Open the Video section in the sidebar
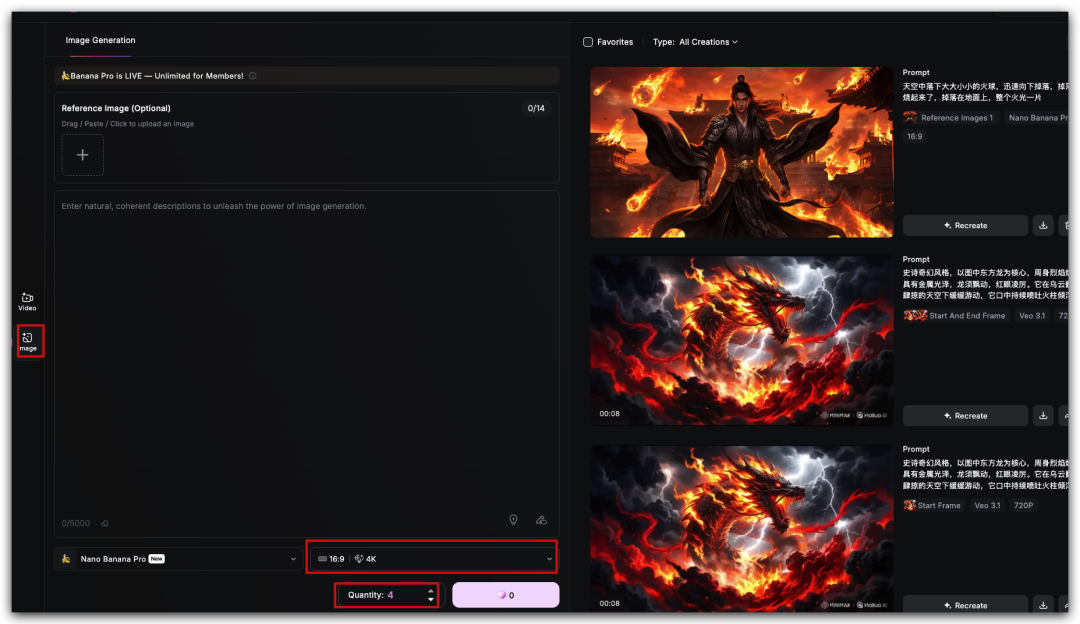 click(28, 302)
